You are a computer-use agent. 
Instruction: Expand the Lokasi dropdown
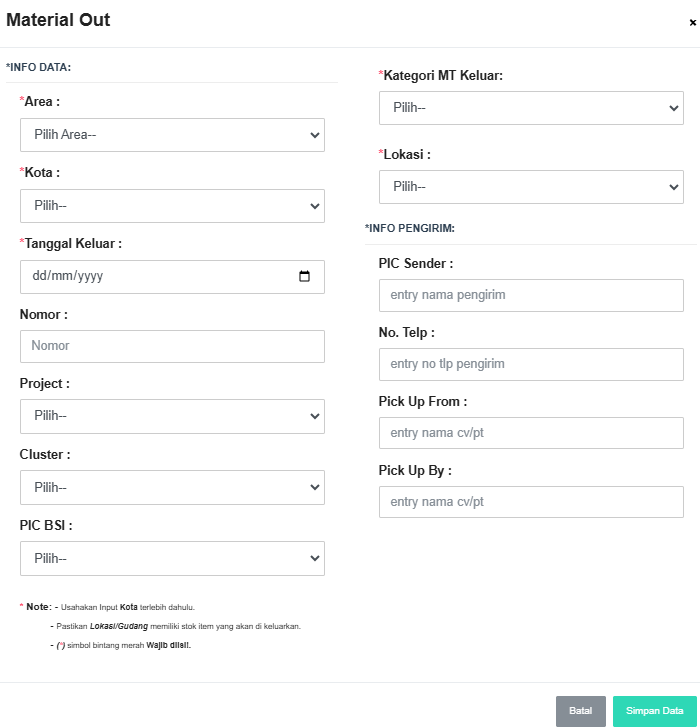click(x=531, y=187)
